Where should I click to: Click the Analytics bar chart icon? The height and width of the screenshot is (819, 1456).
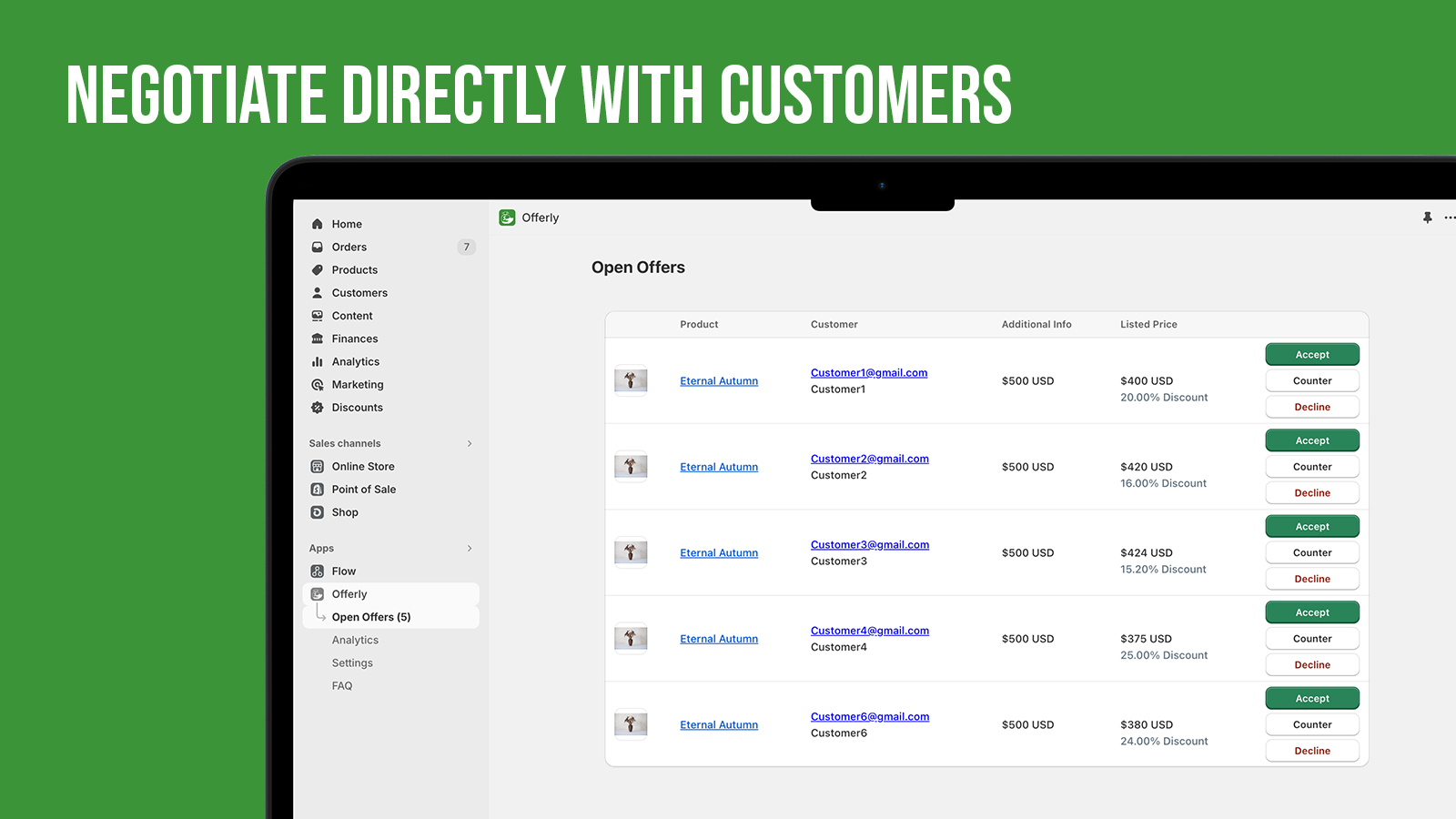(318, 362)
